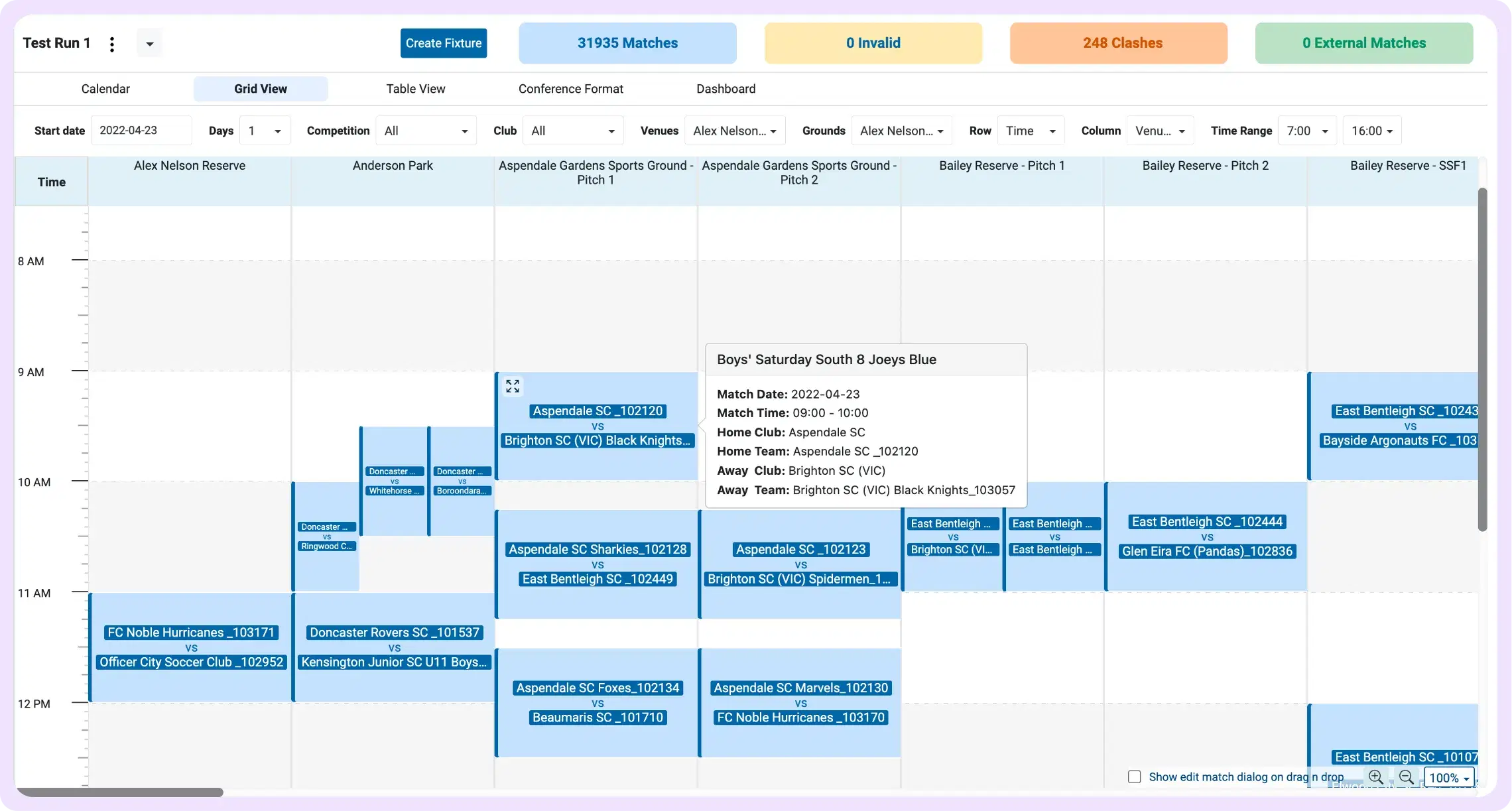This screenshot has width=1512, height=811.
Task: Open the Time Range start 7:00 dropdown
Action: click(x=1307, y=131)
